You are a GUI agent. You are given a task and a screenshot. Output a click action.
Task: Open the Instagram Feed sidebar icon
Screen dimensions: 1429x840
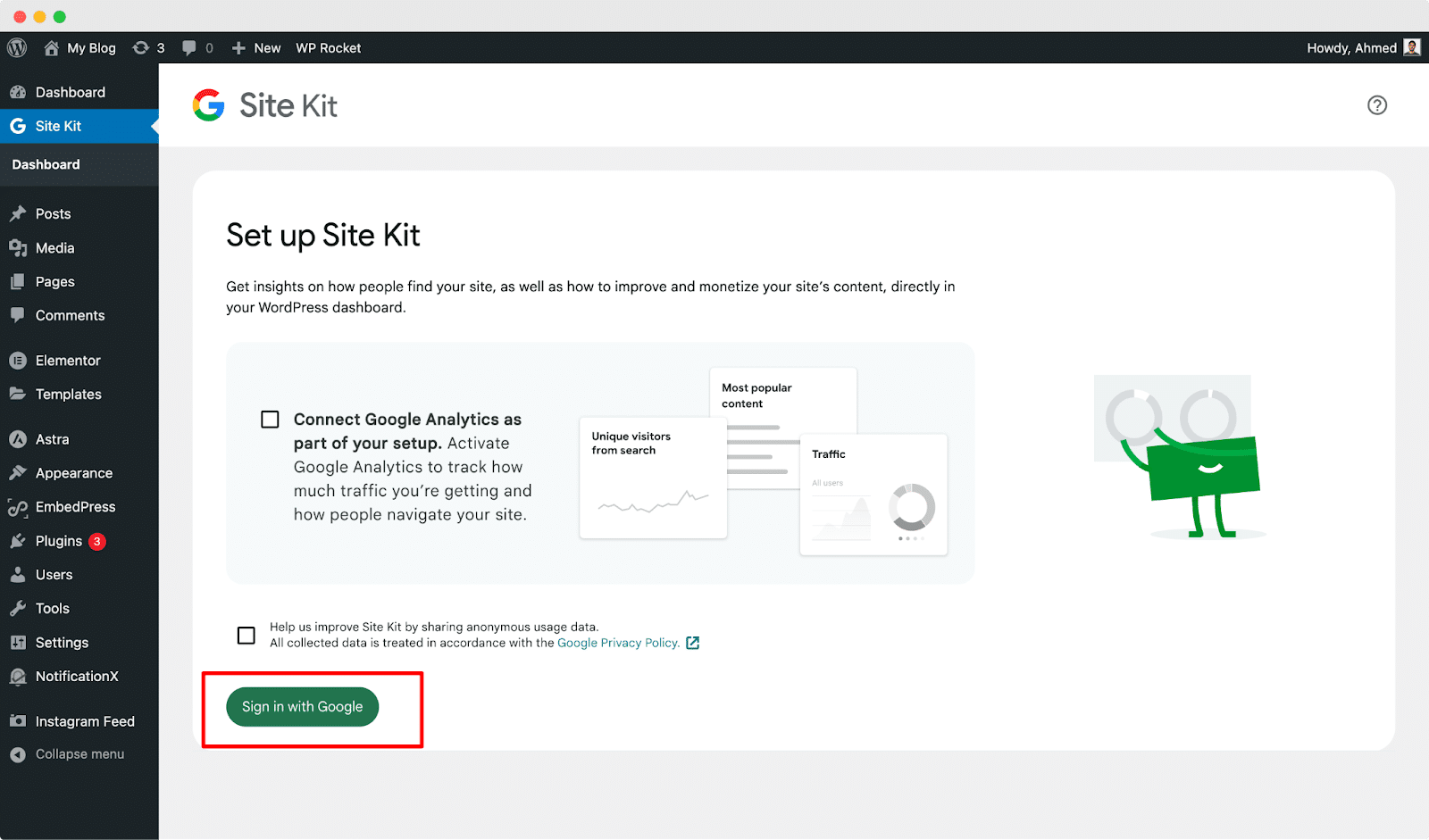pyautogui.click(x=19, y=720)
